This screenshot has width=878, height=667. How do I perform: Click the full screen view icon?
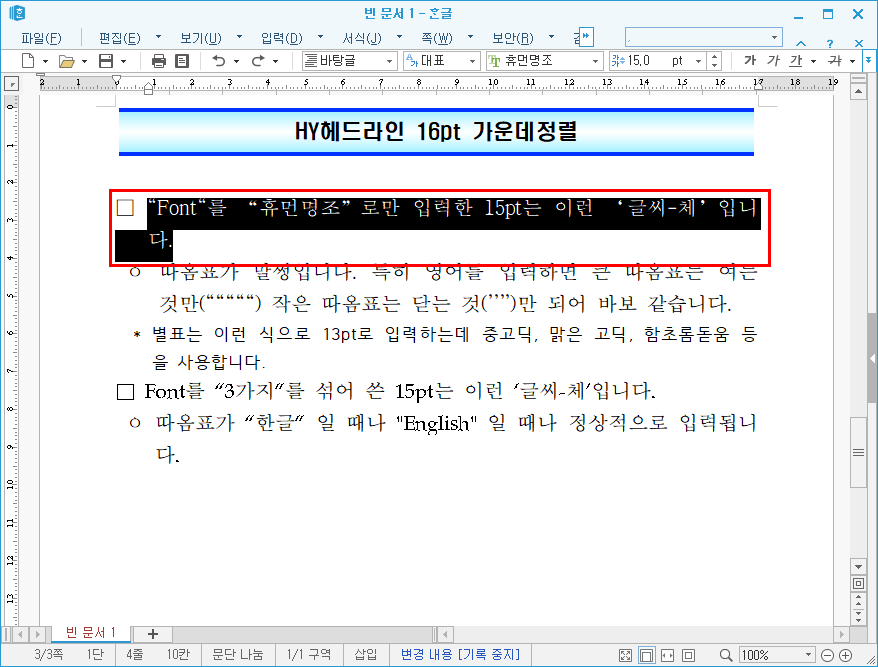tap(625, 655)
